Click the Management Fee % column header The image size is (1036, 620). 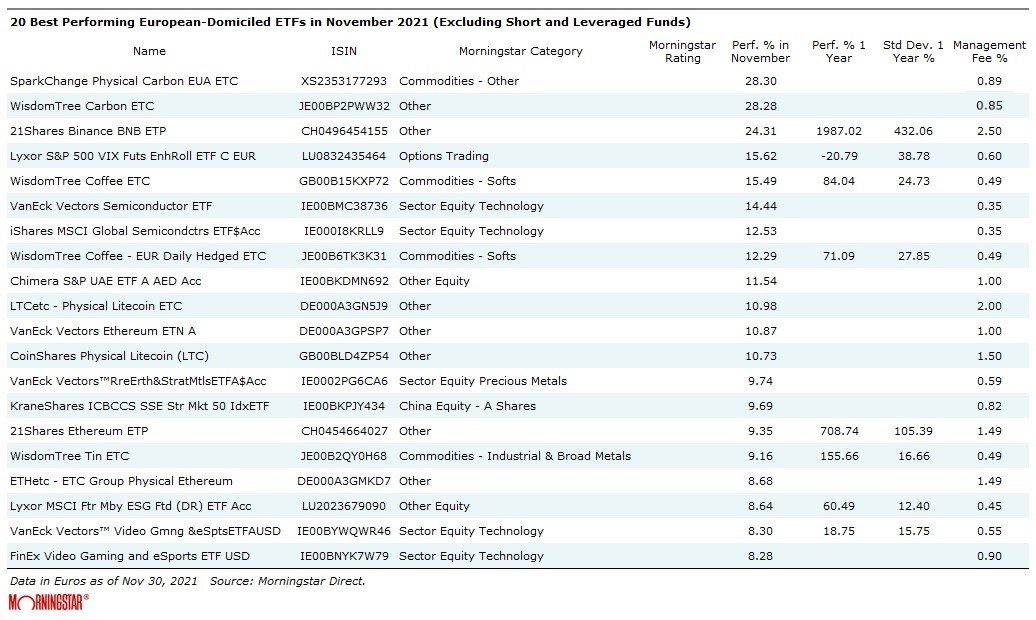click(x=989, y=51)
